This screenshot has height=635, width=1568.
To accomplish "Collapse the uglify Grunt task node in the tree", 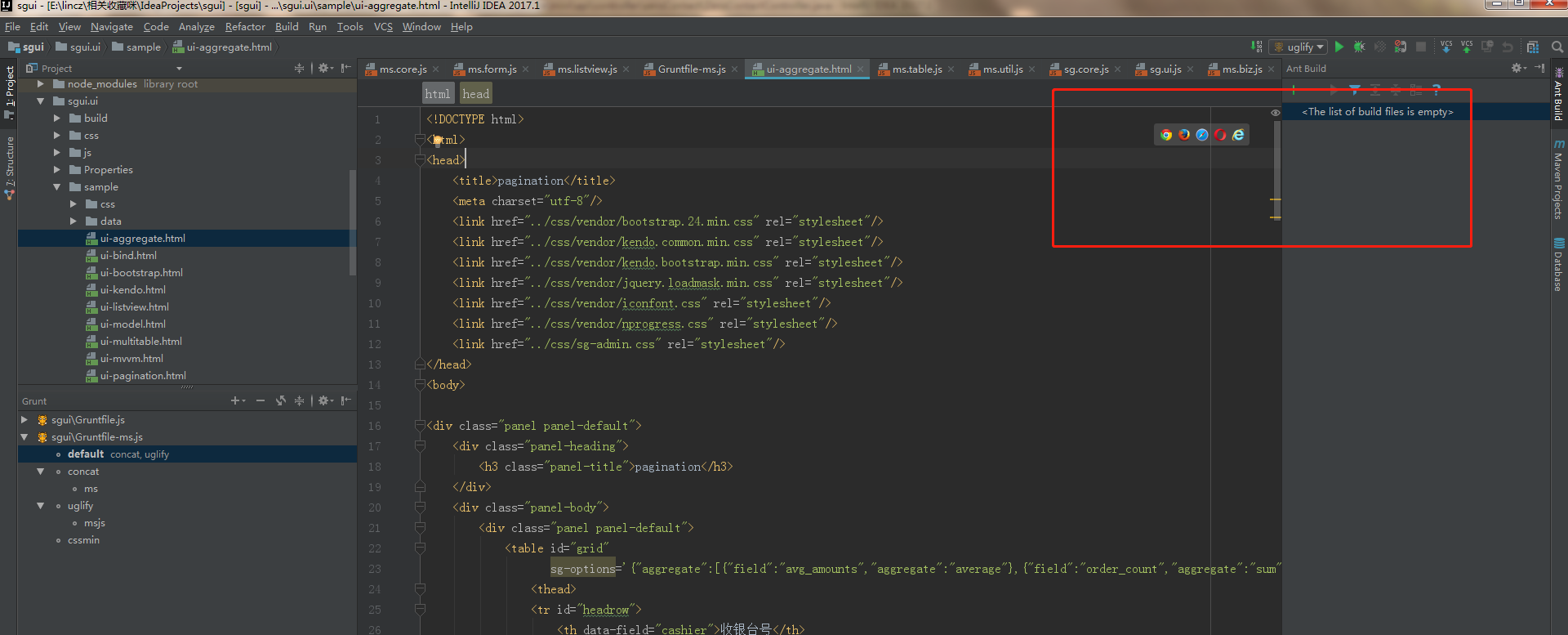I will [x=40, y=506].
